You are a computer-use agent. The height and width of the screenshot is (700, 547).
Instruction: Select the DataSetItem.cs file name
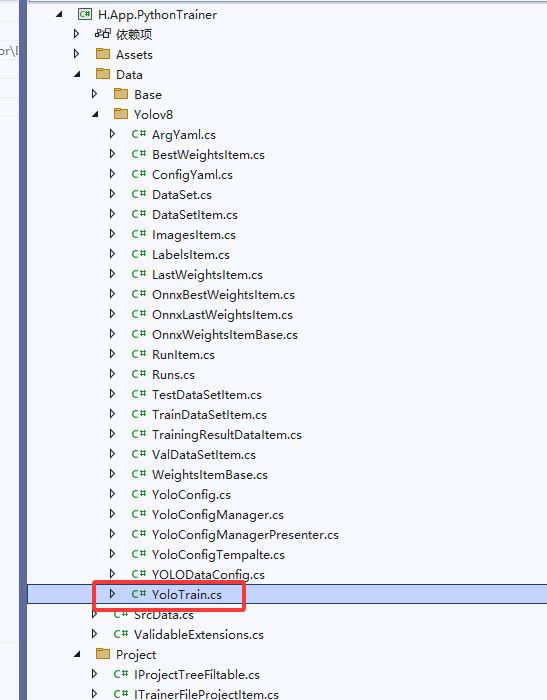[x=195, y=215]
